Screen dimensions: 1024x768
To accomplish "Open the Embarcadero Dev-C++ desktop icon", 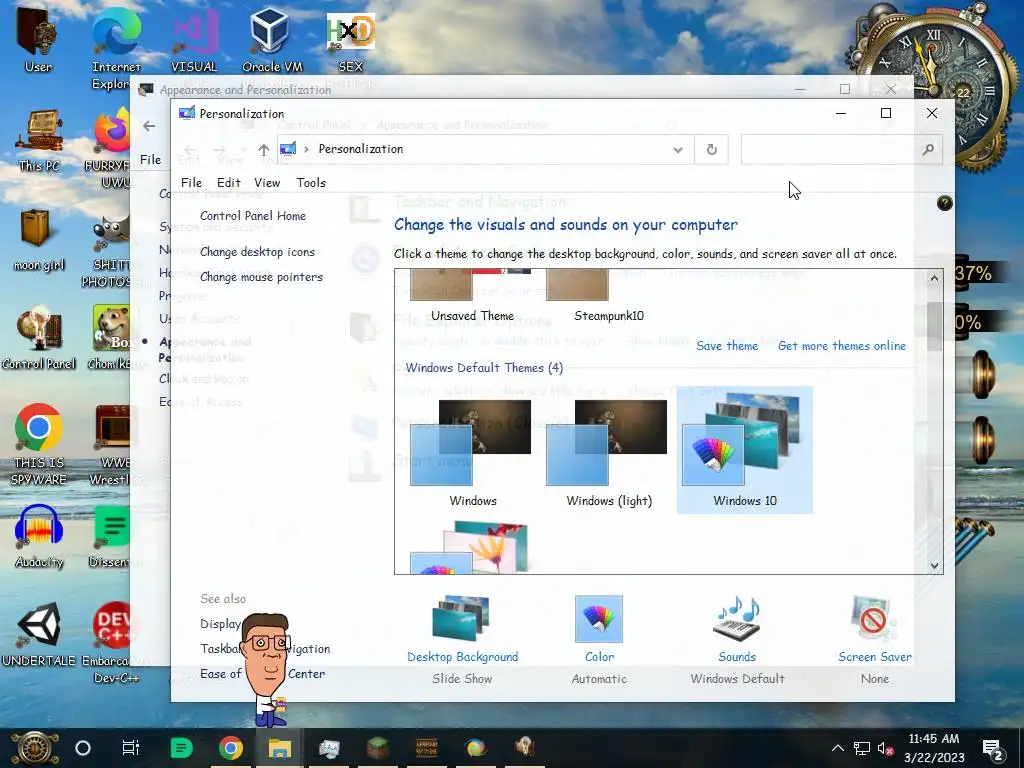I will click(116, 643).
